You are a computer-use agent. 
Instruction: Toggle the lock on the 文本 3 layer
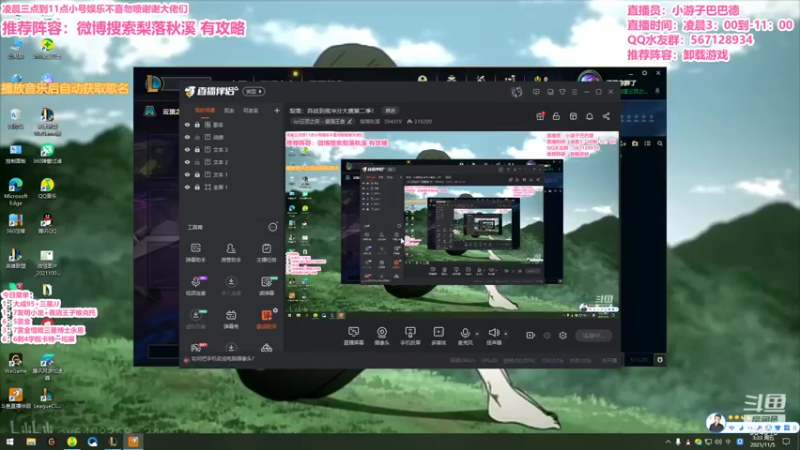click(197, 149)
